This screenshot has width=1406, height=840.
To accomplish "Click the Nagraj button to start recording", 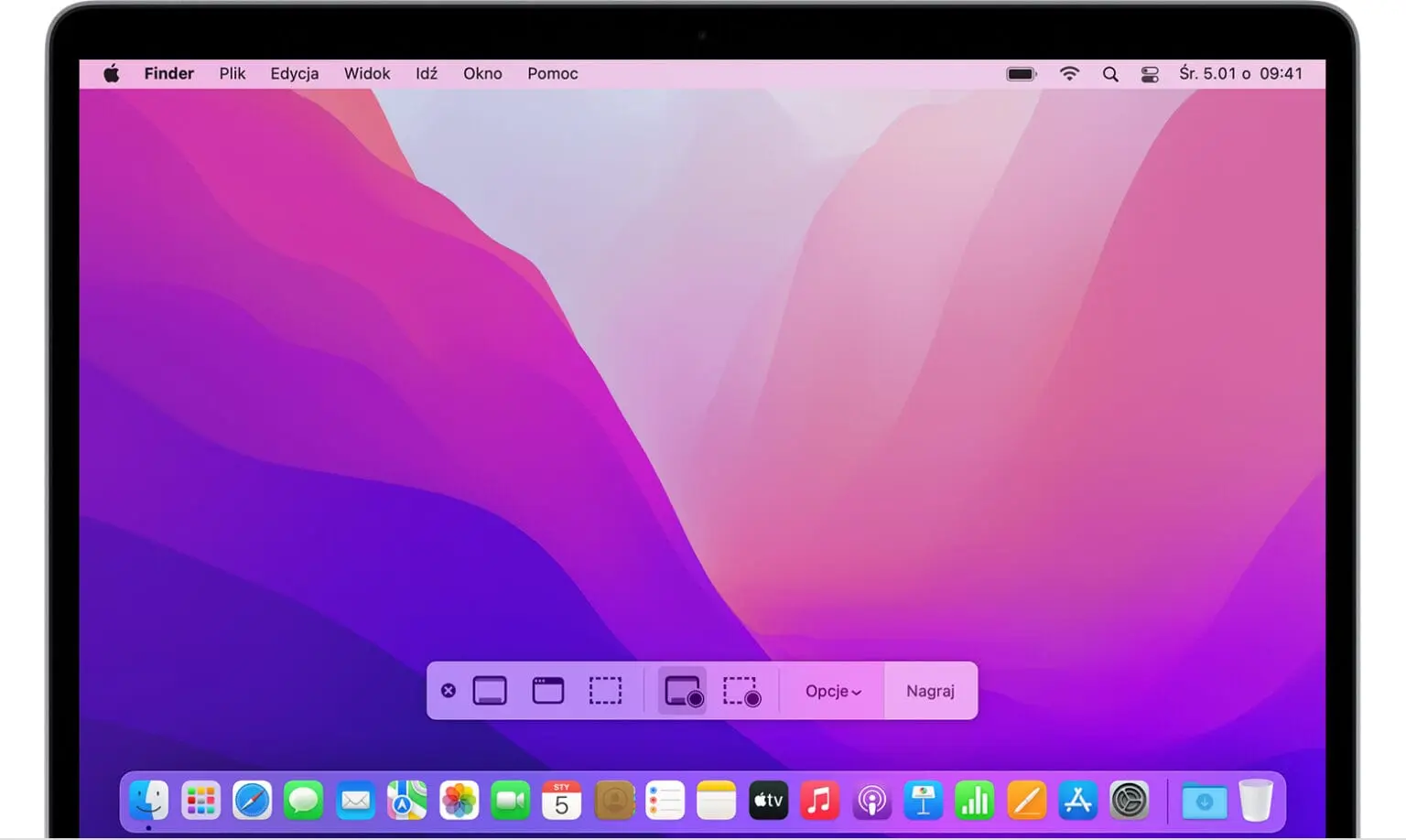I will (x=930, y=691).
